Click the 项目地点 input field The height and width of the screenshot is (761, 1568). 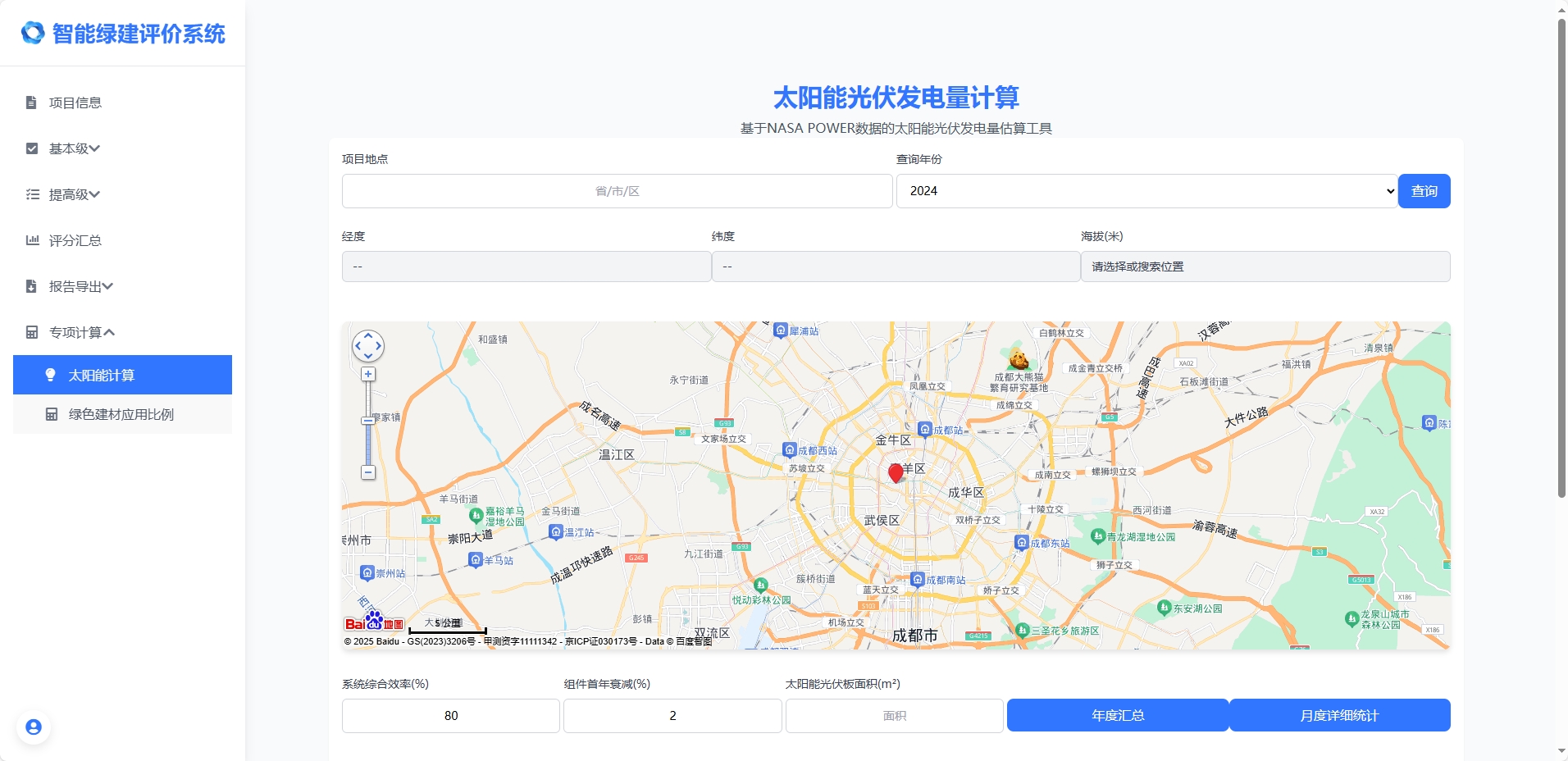[616, 190]
